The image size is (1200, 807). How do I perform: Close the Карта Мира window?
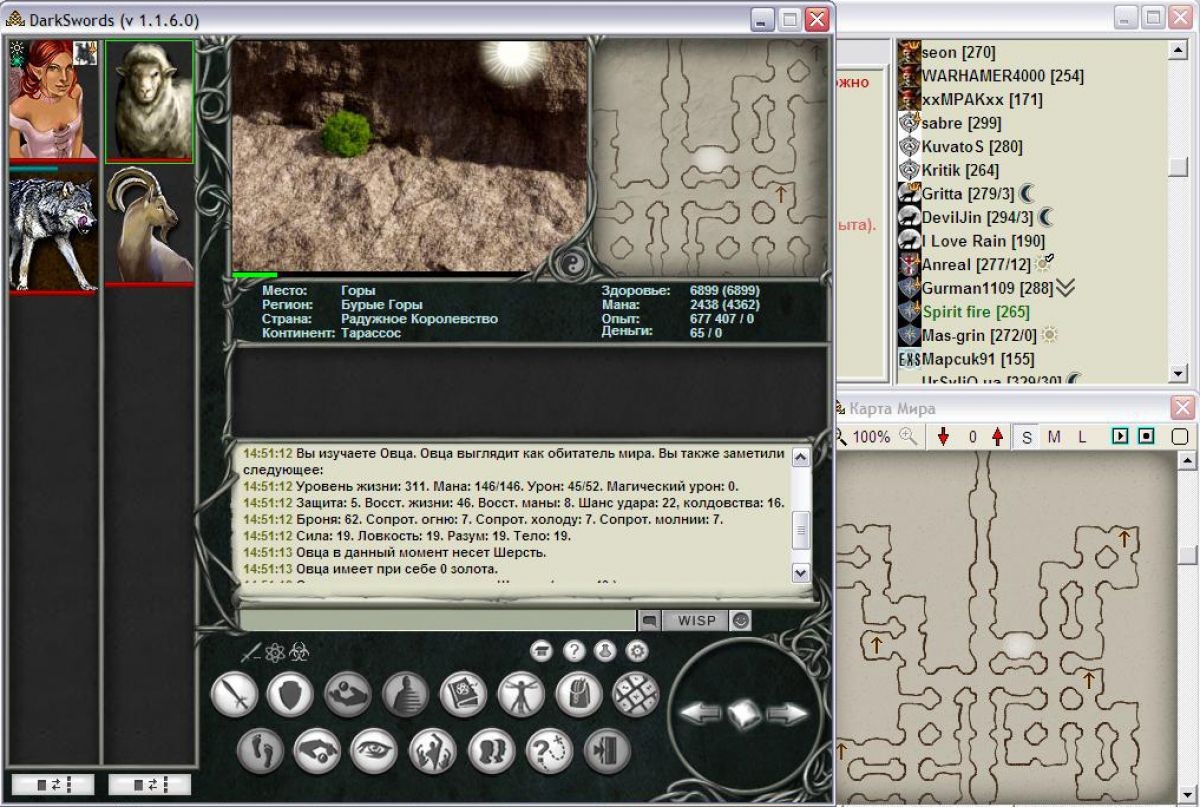(1182, 408)
